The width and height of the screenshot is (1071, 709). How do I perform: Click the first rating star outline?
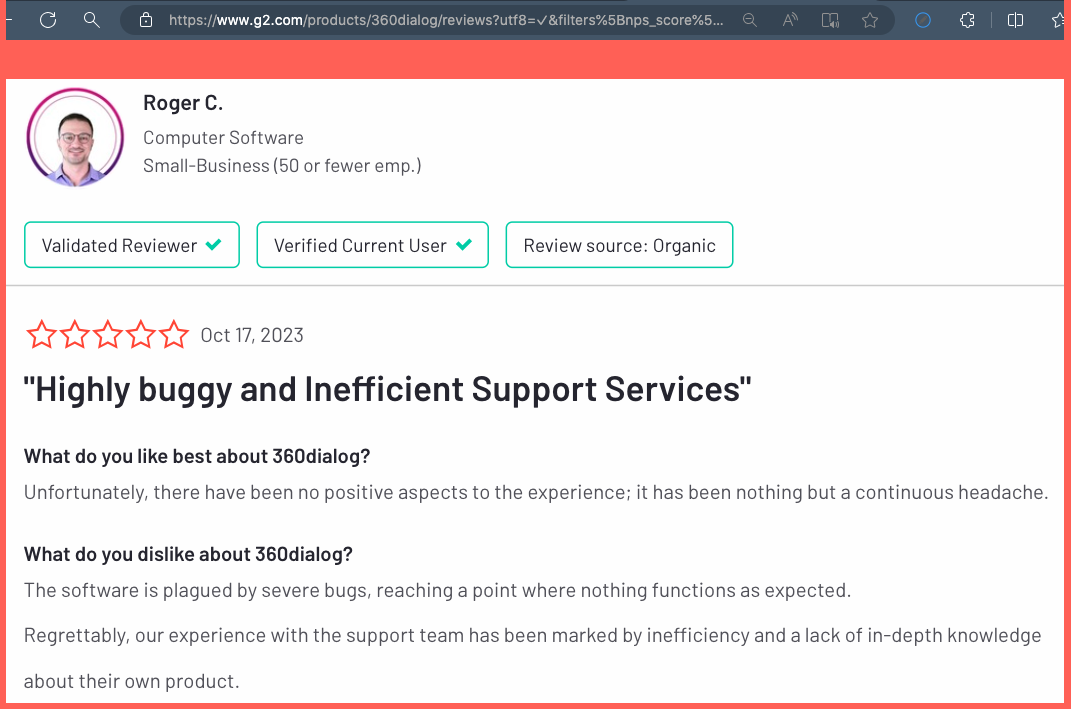coord(41,334)
